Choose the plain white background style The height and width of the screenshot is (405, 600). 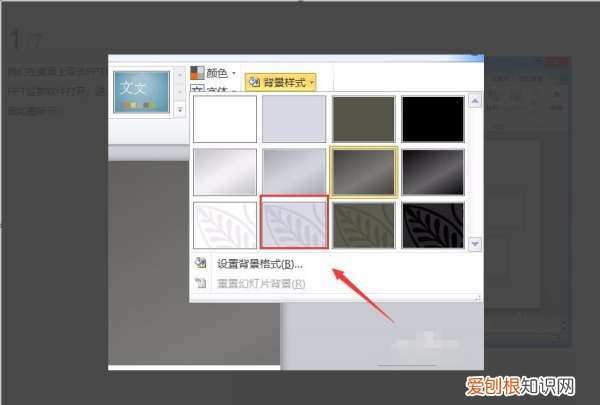pos(225,119)
